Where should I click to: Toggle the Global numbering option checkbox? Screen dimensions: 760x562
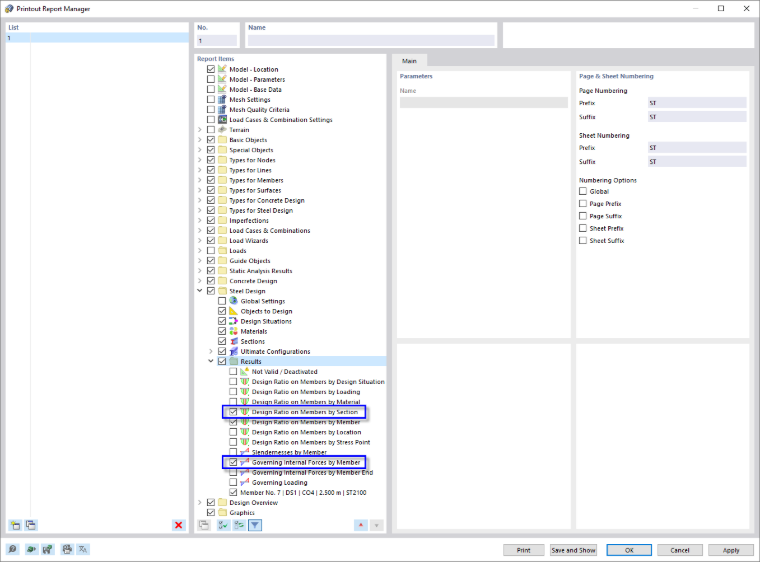point(583,191)
